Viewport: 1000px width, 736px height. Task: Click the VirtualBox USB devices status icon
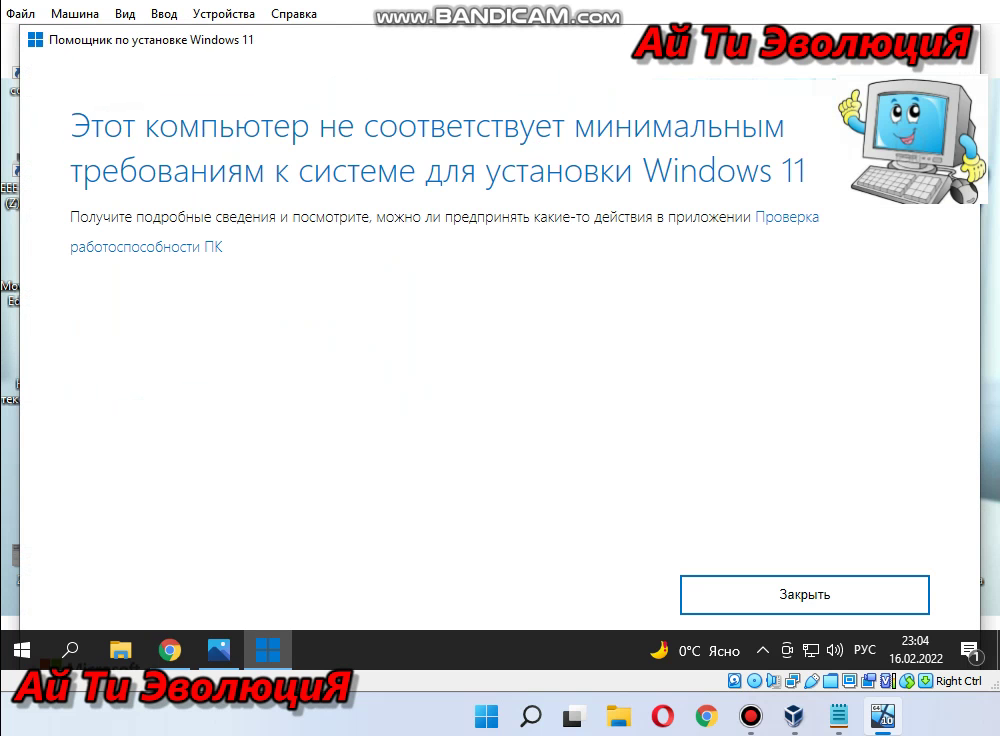tap(812, 681)
